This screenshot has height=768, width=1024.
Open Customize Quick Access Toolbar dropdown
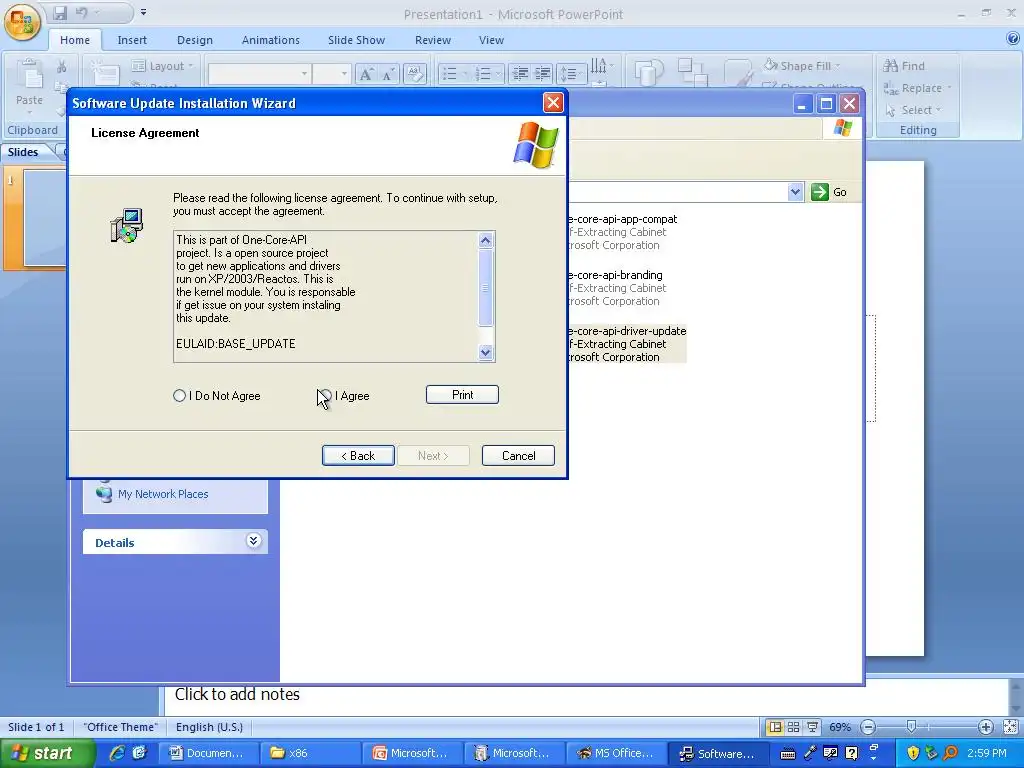pos(144,12)
